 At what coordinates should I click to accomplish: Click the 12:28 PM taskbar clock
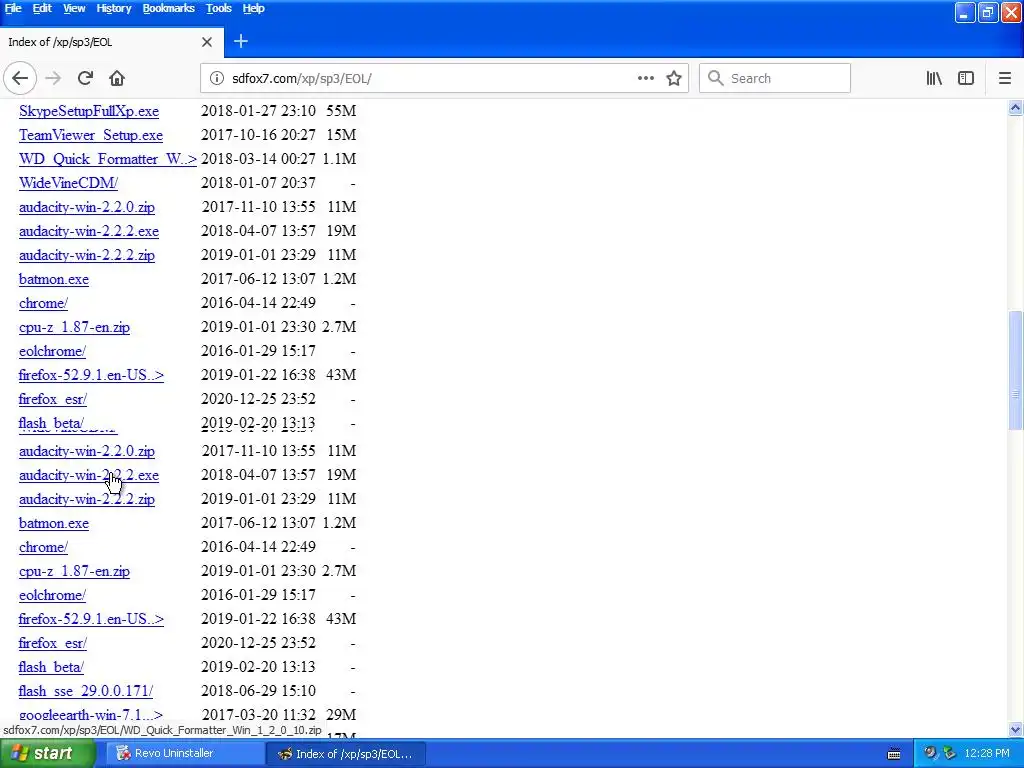pos(987,754)
